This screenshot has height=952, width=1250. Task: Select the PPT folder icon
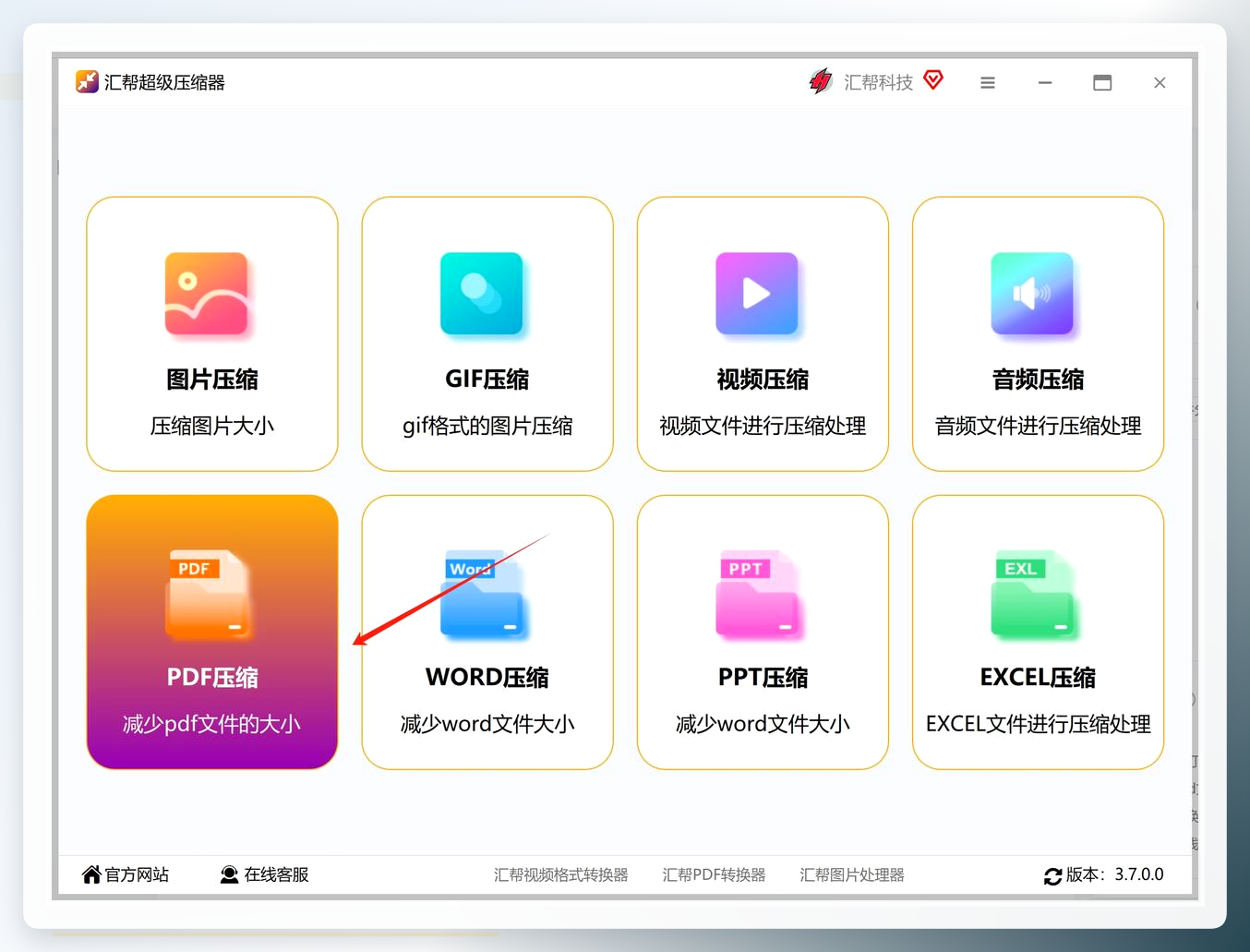[x=758, y=595]
